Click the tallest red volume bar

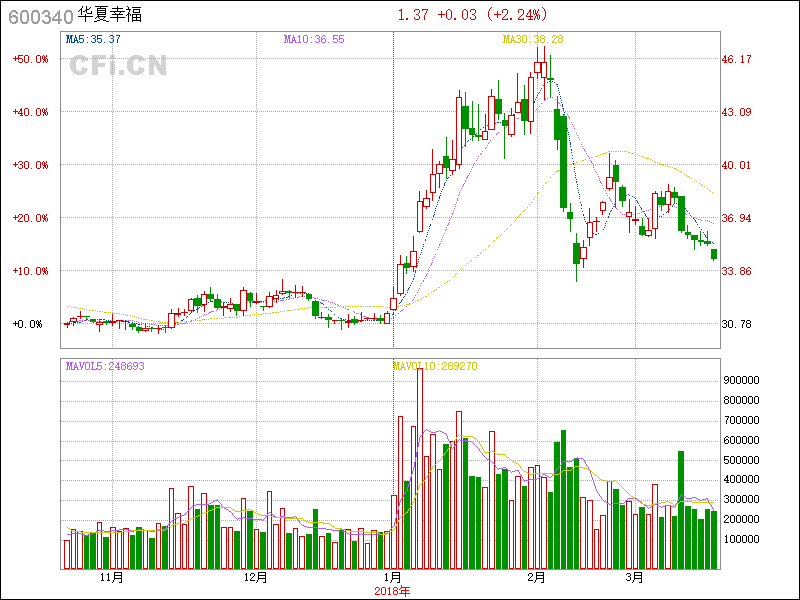[x=420, y=470]
